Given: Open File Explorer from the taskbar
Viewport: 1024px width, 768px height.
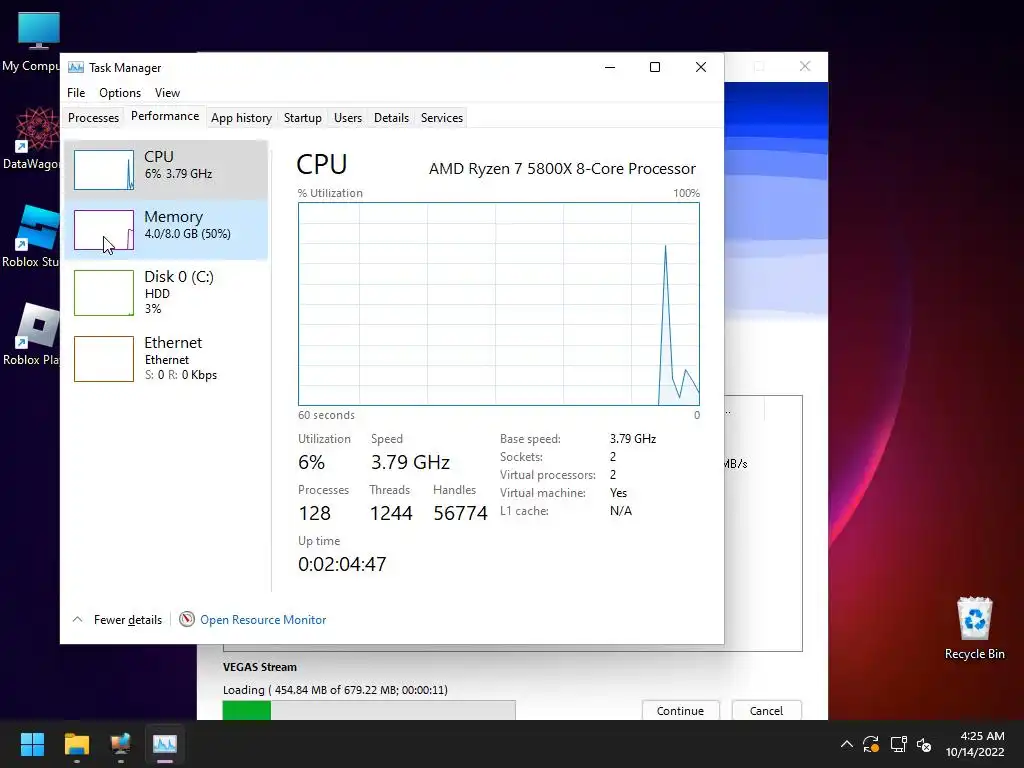Looking at the screenshot, I should click(x=76, y=744).
